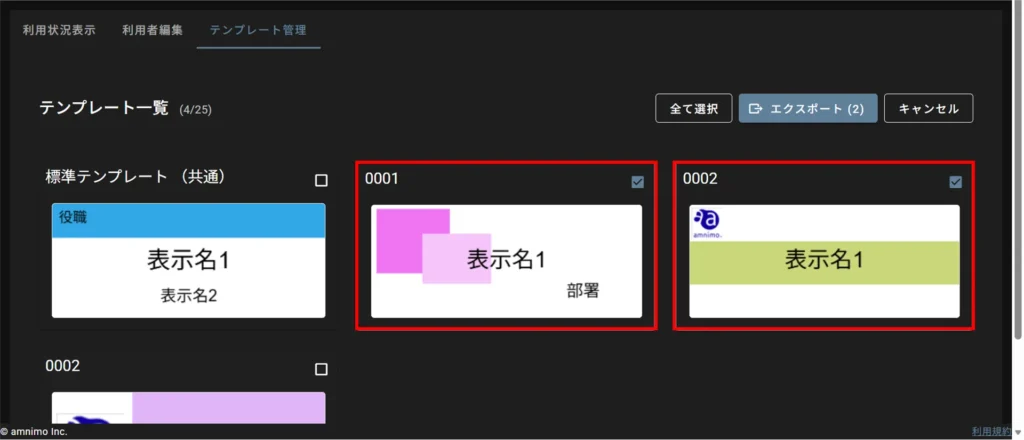
Task: Open the 利用規約 link
Action: [x=990, y=431]
